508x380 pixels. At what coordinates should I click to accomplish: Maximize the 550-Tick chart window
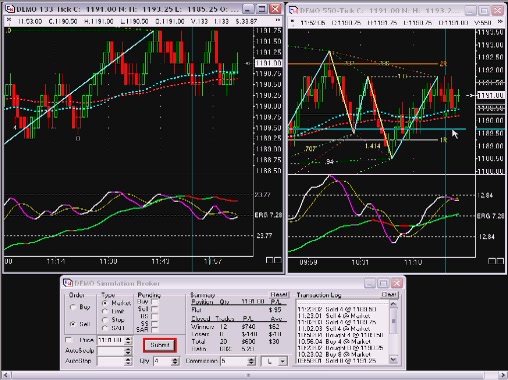pos(484,11)
